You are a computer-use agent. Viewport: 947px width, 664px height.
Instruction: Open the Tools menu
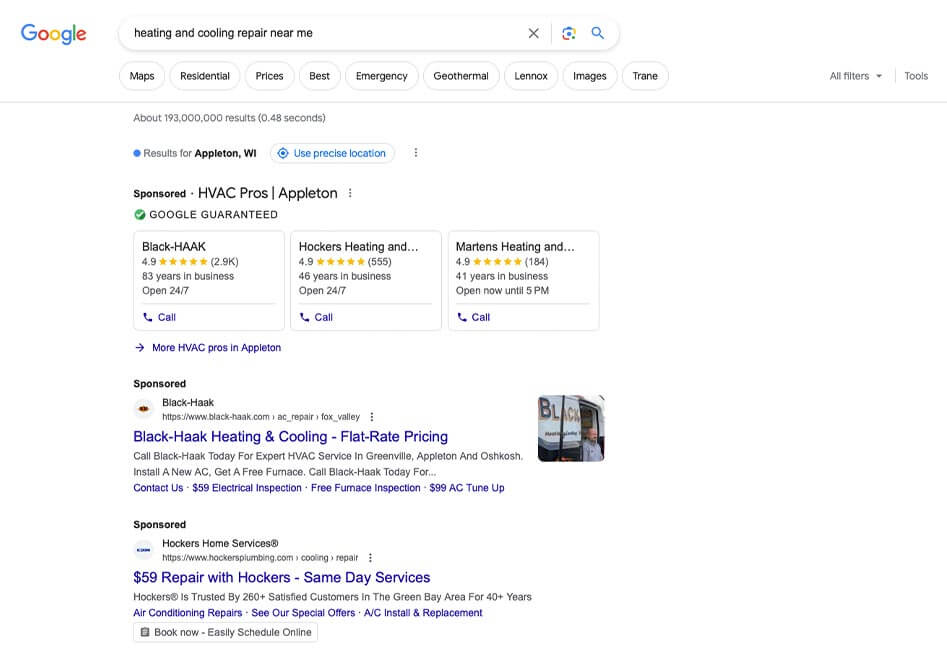pyautogui.click(x=916, y=76)
